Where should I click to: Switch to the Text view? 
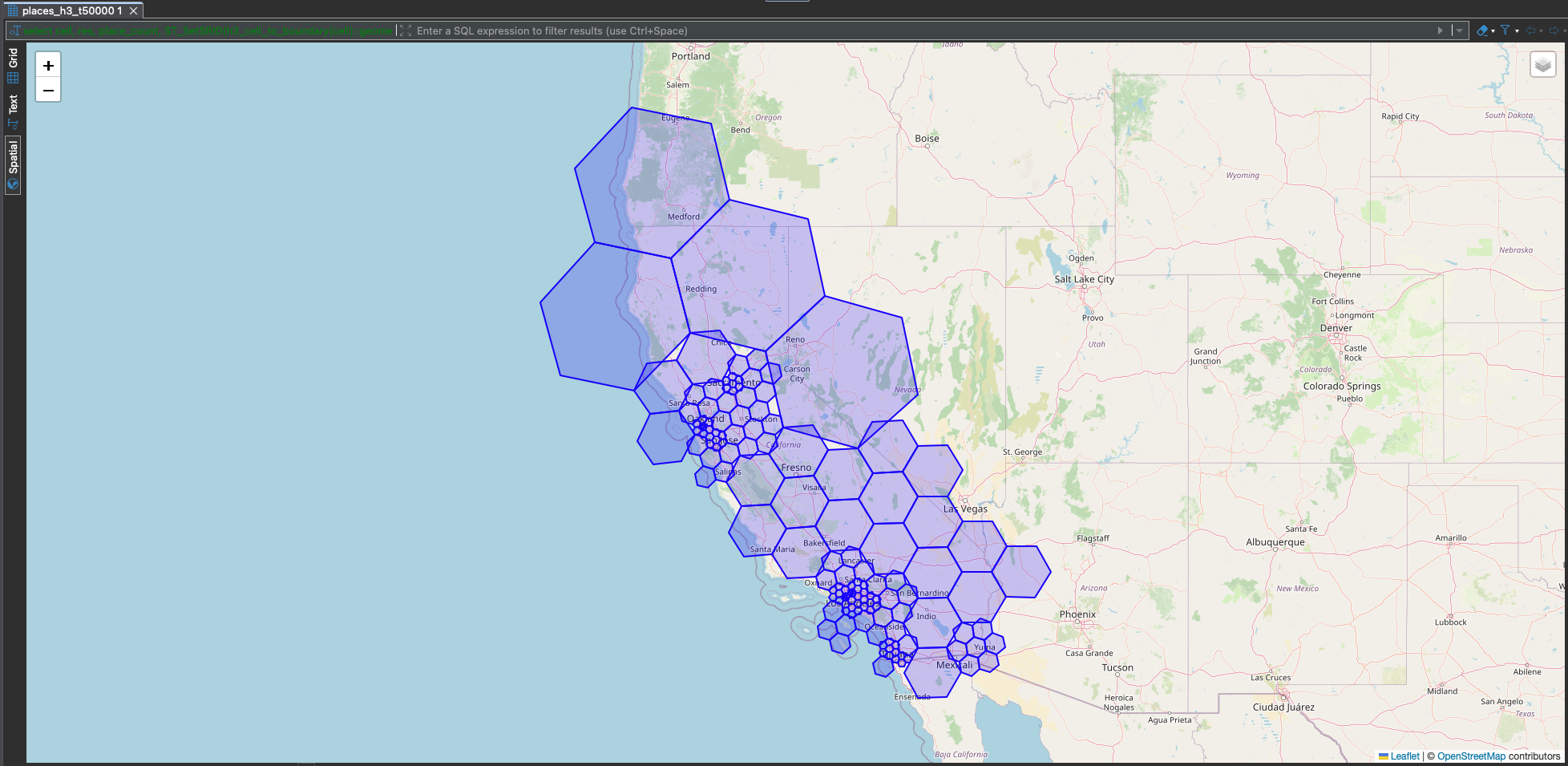[13, 111]
